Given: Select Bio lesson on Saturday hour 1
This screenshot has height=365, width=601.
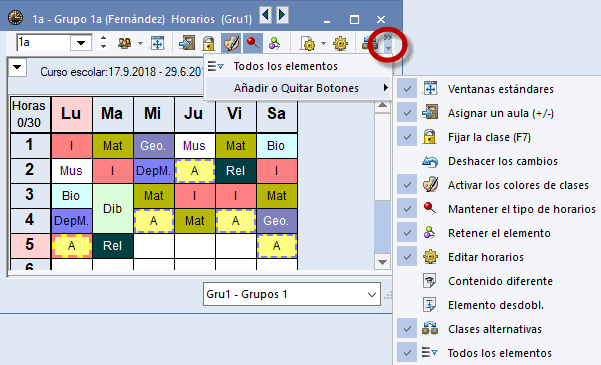Looking at the screenshot, I should (x=276, y=146).
